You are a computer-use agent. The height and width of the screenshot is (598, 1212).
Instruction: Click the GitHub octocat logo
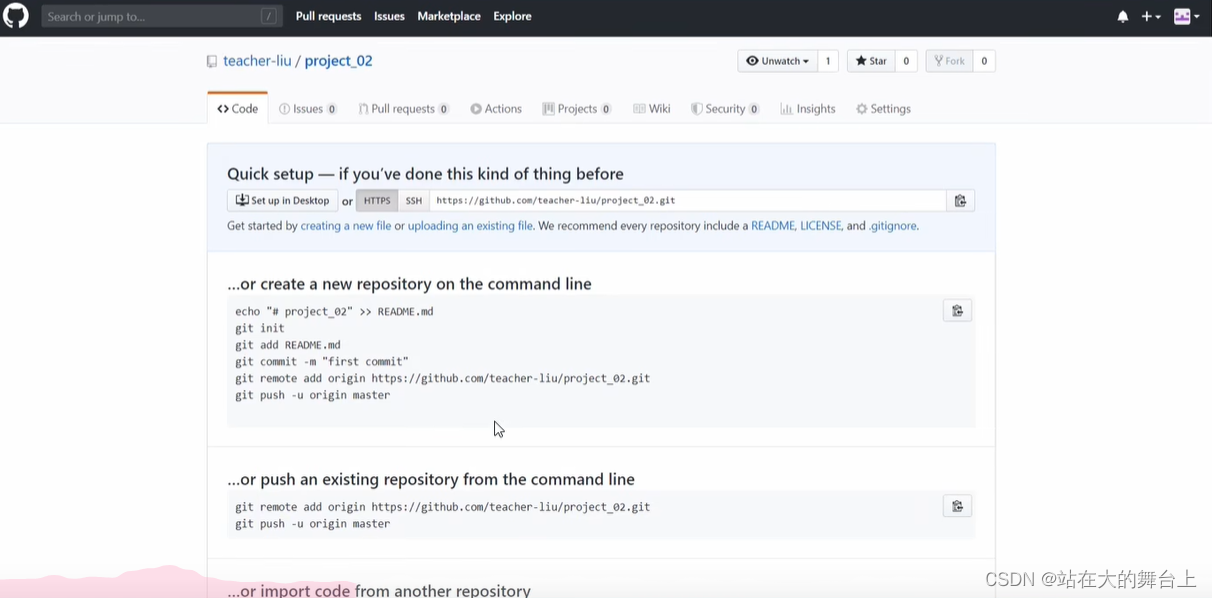pos(16,16)
